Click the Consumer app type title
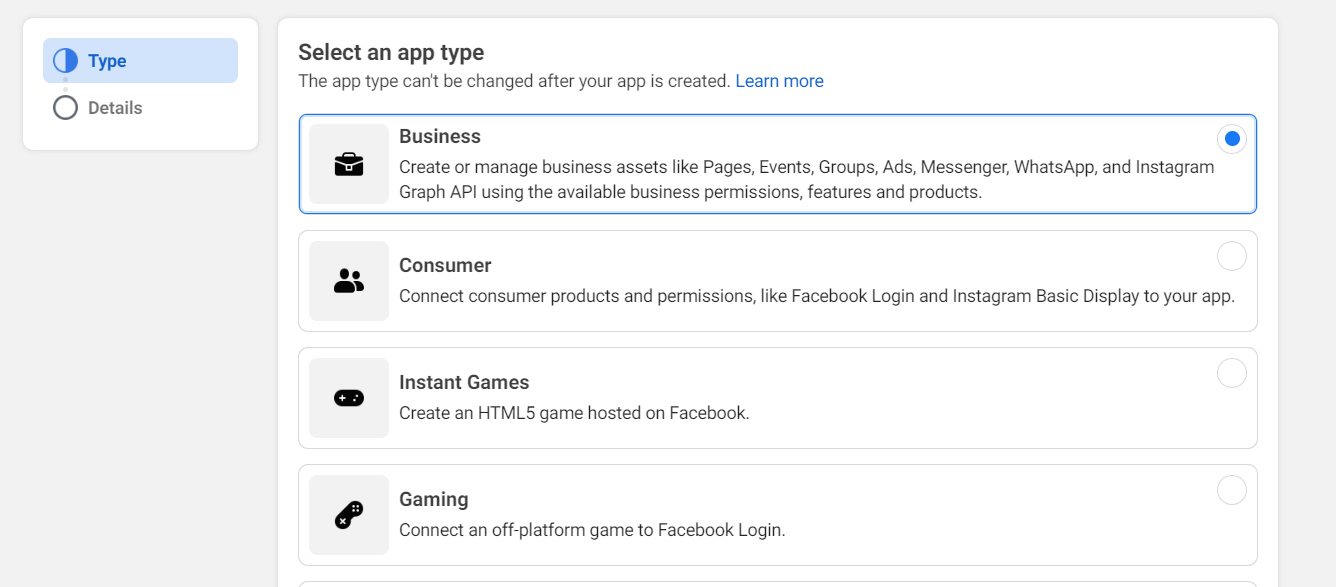Image resolution: width=1336 pixels, height=587 pixels. [x=445, y=265]
